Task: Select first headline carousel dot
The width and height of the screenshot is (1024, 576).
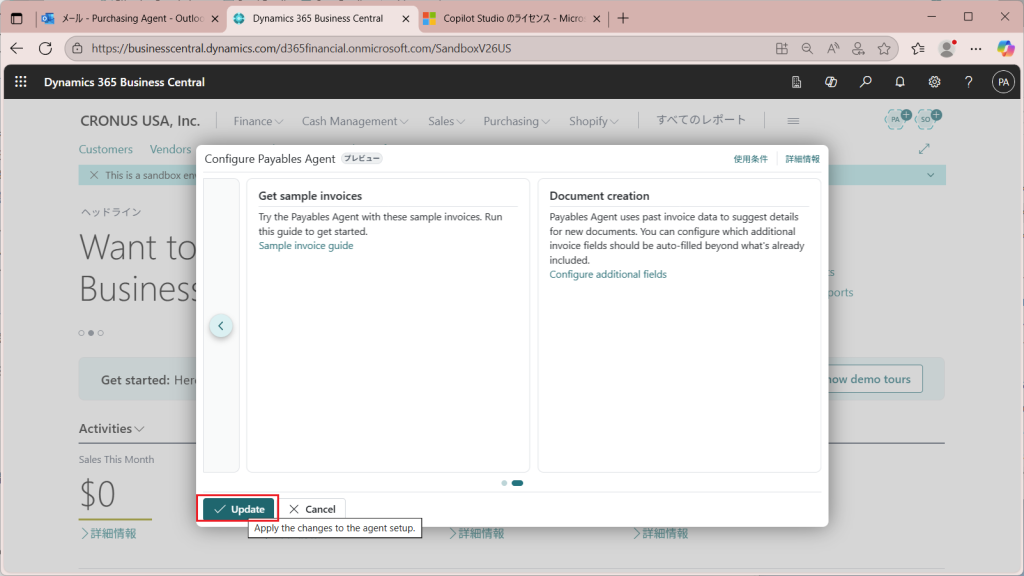Action: coord(82,333)
